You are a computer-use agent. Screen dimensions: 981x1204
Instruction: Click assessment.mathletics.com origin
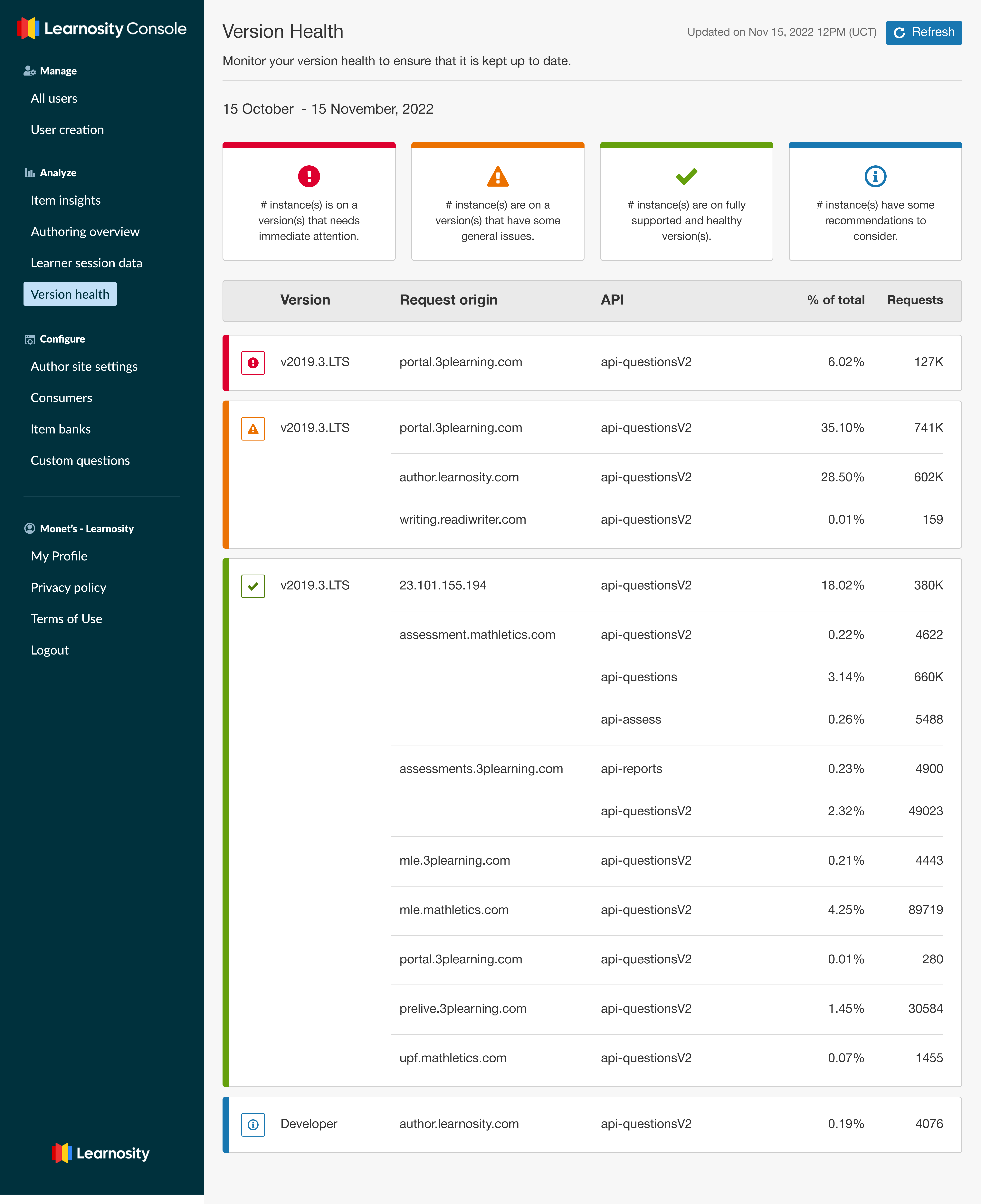(x=478, y=635)
